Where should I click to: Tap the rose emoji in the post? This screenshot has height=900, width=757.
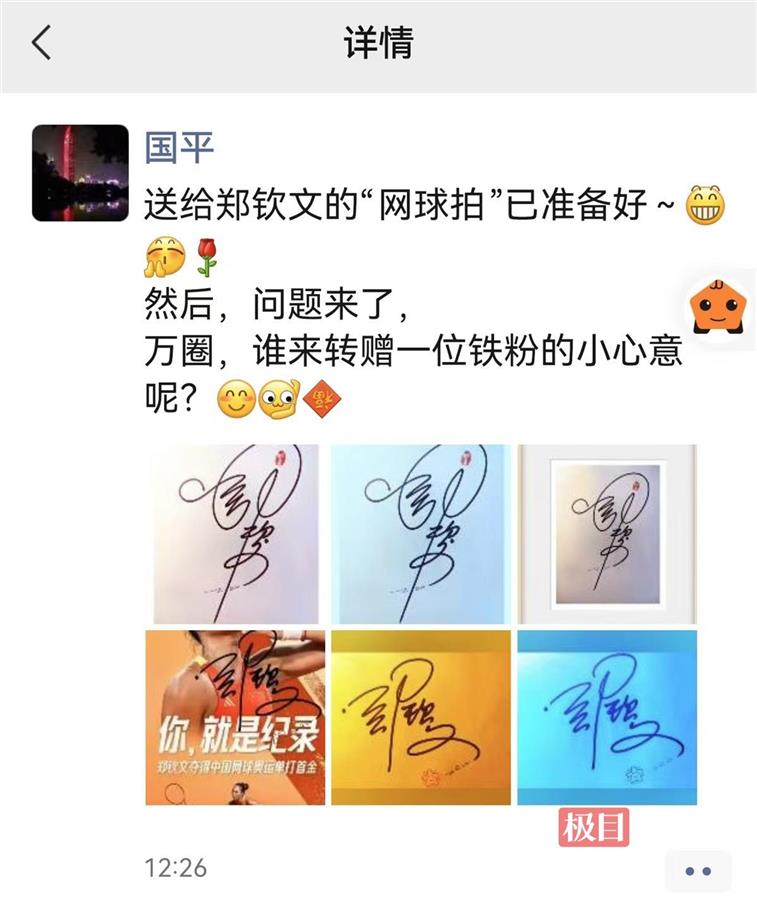[x=207, y=258]
